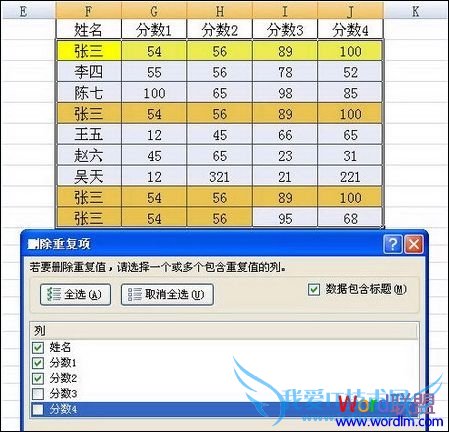Click the 分数3 header cell

[x=285, y=30]
